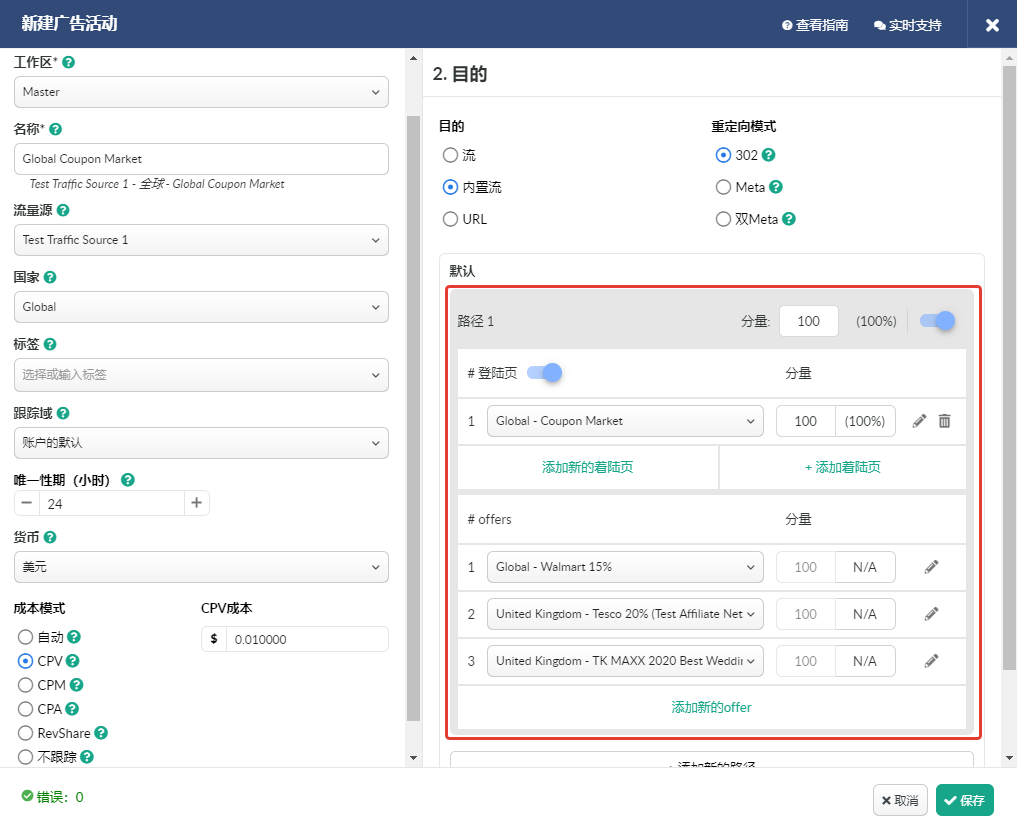Click help icon next to 工作区 label
The image size is (1017, 830).
pos(69,62)
